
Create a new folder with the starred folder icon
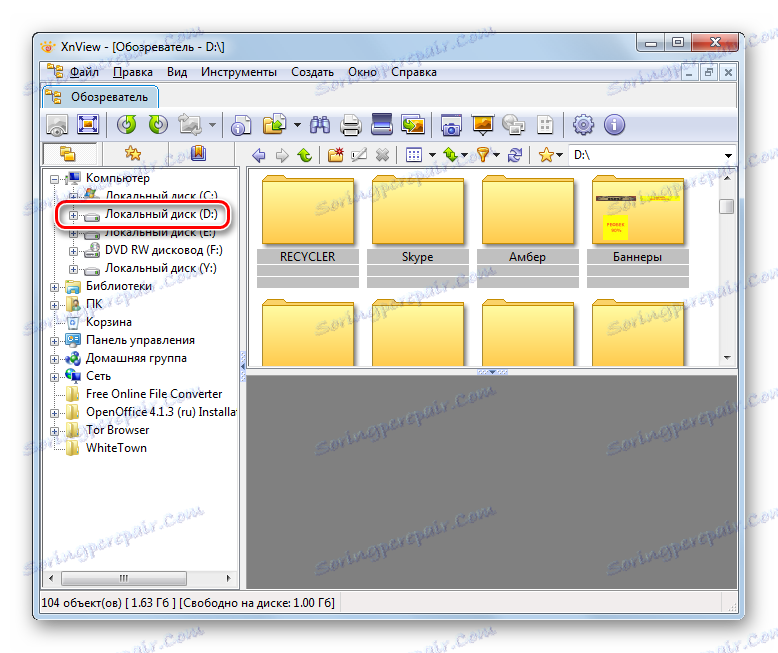coord(335,155)
